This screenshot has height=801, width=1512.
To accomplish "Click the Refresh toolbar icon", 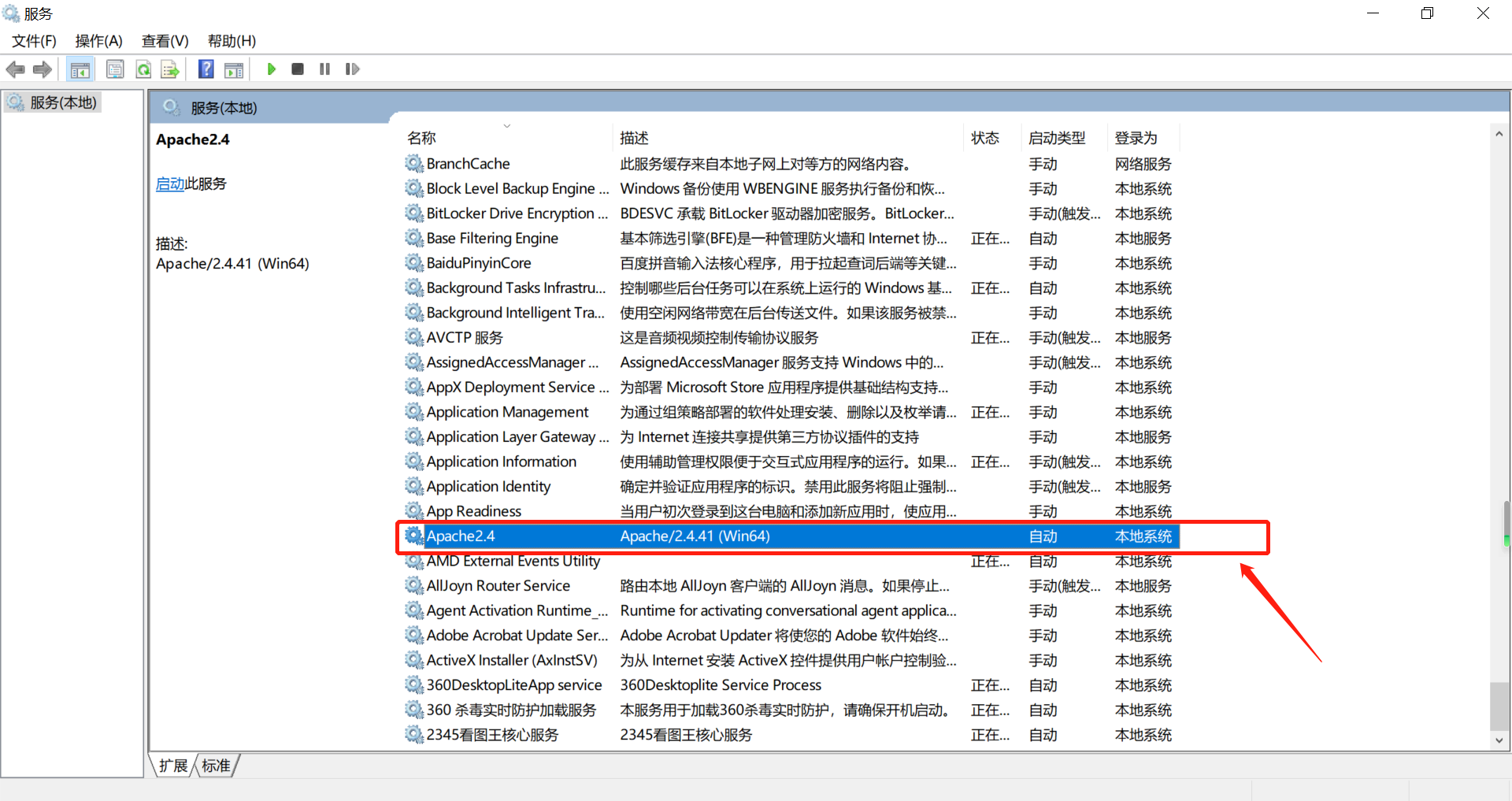I will pyautogui.click(x=143, y=69).
